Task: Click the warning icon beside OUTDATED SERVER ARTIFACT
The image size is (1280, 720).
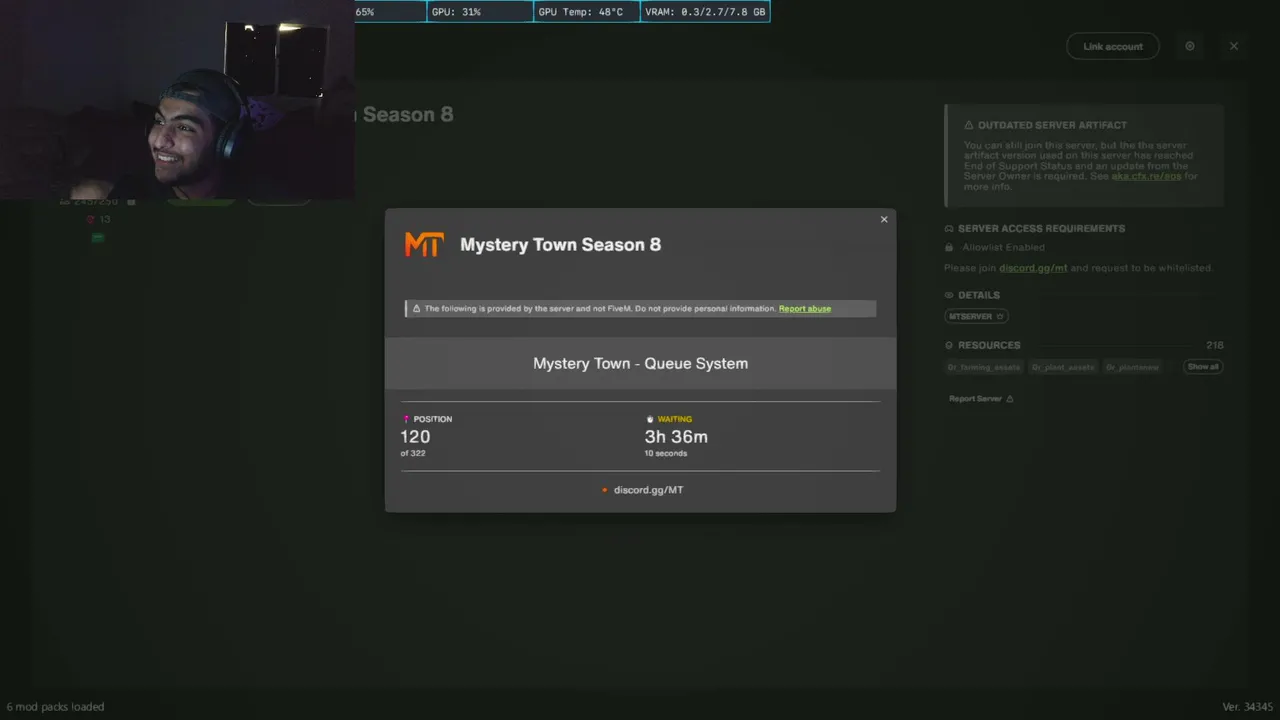Action: [x=969, y=125]
